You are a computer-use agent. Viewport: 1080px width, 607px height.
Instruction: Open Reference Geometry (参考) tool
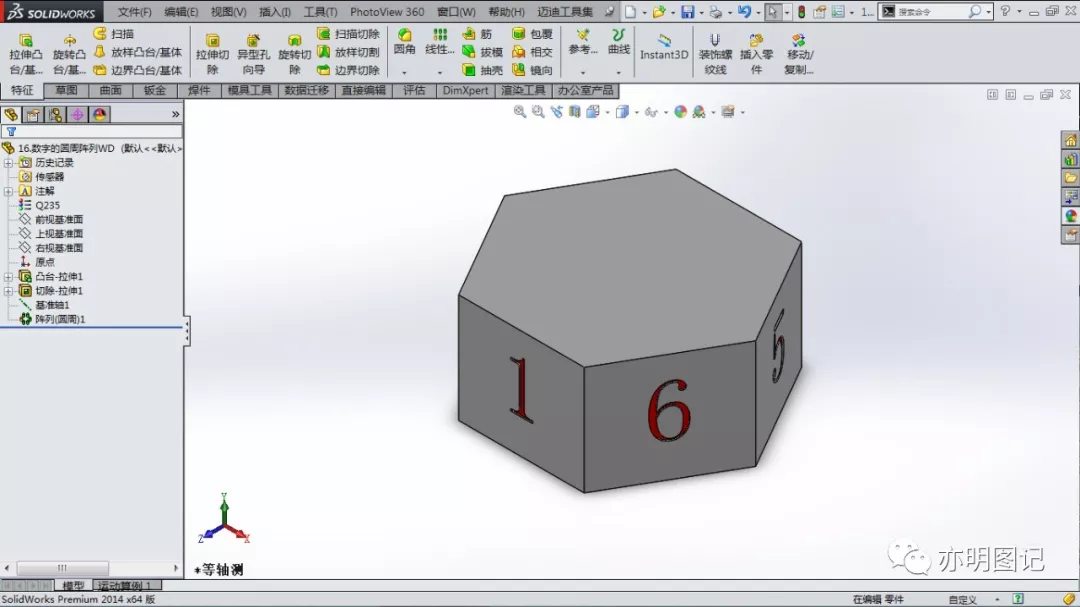point(583,41)
